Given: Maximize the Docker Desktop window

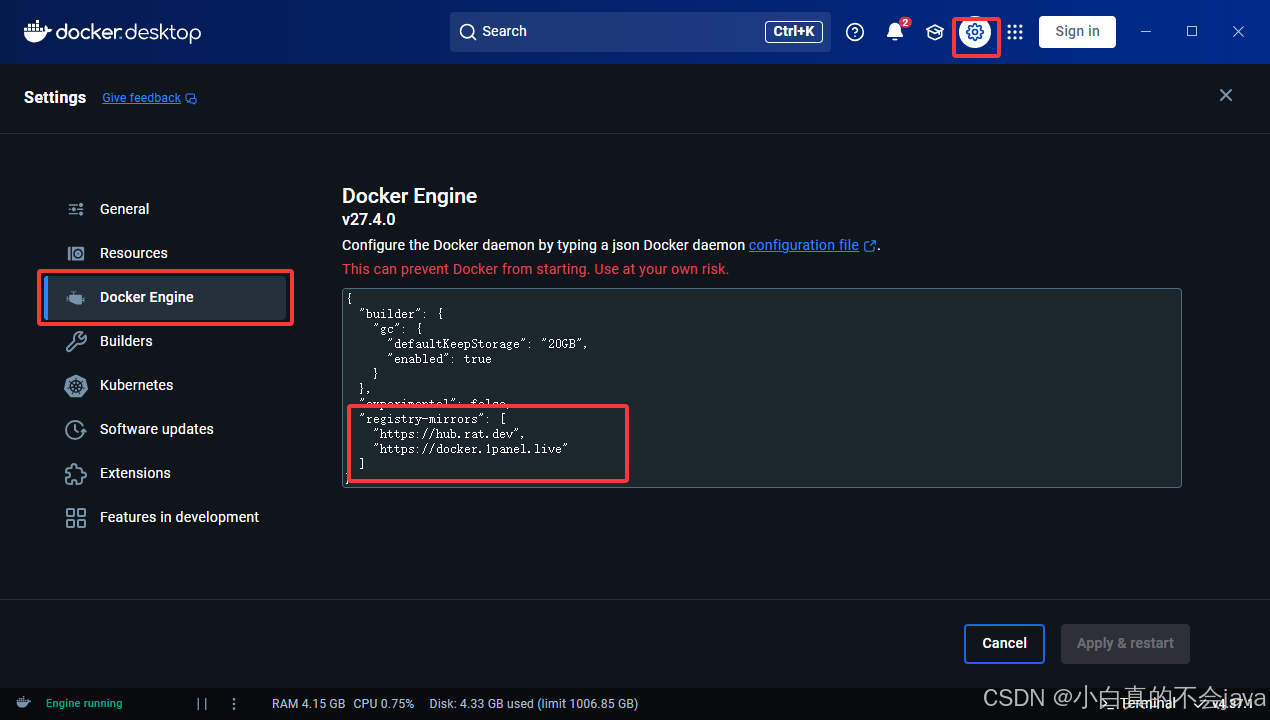Looking at the screenshot, I should click(1192, 32).
